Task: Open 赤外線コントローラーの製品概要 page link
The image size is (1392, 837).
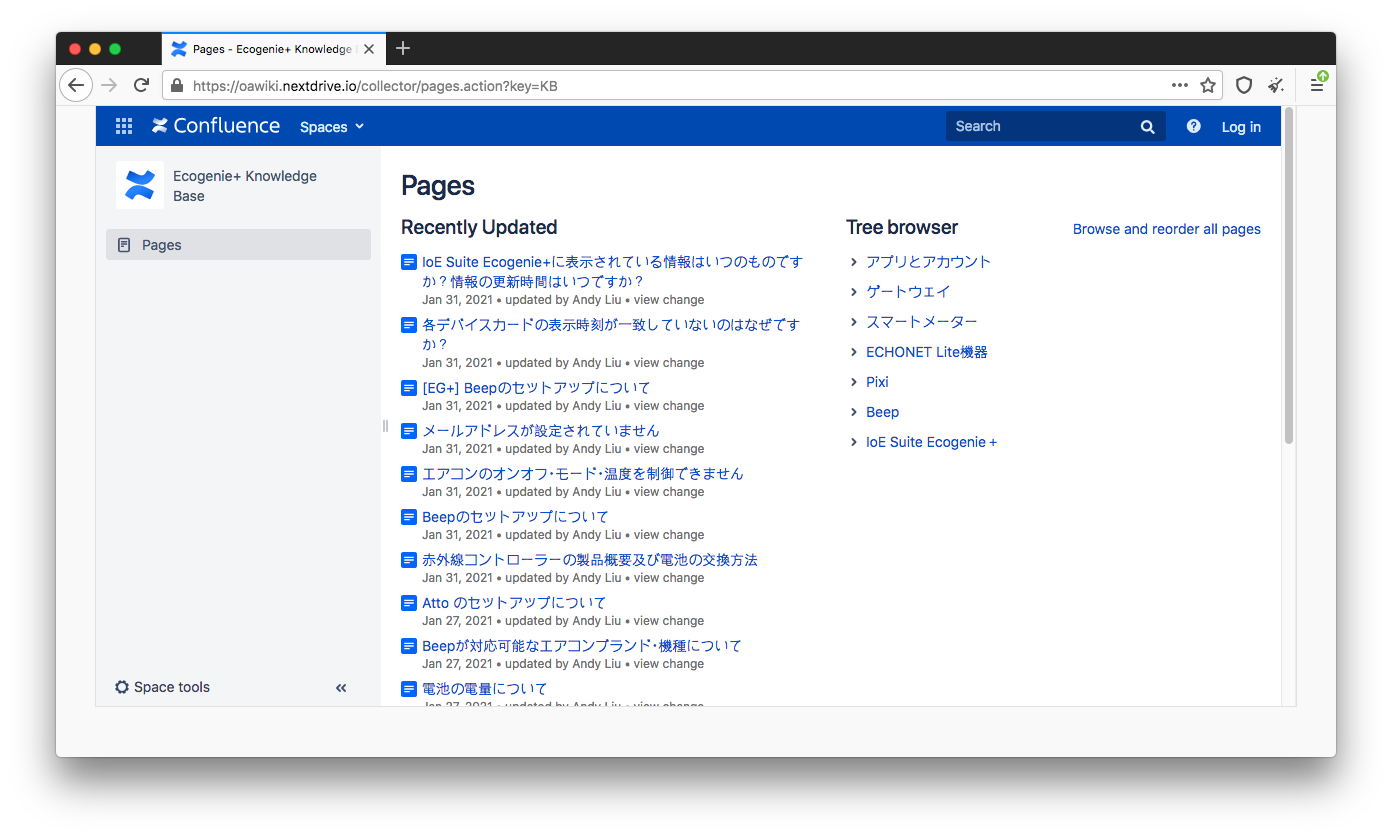Action: pos(590,560)
